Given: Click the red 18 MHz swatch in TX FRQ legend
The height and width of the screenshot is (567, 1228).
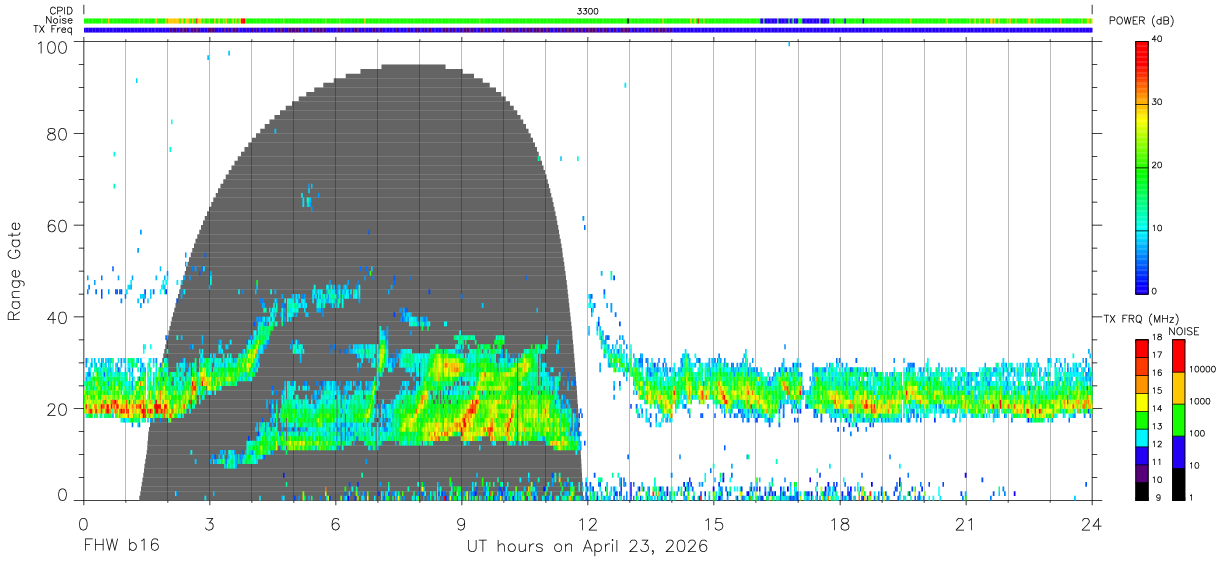Looking at the screenshot, I should [1142, 348].
